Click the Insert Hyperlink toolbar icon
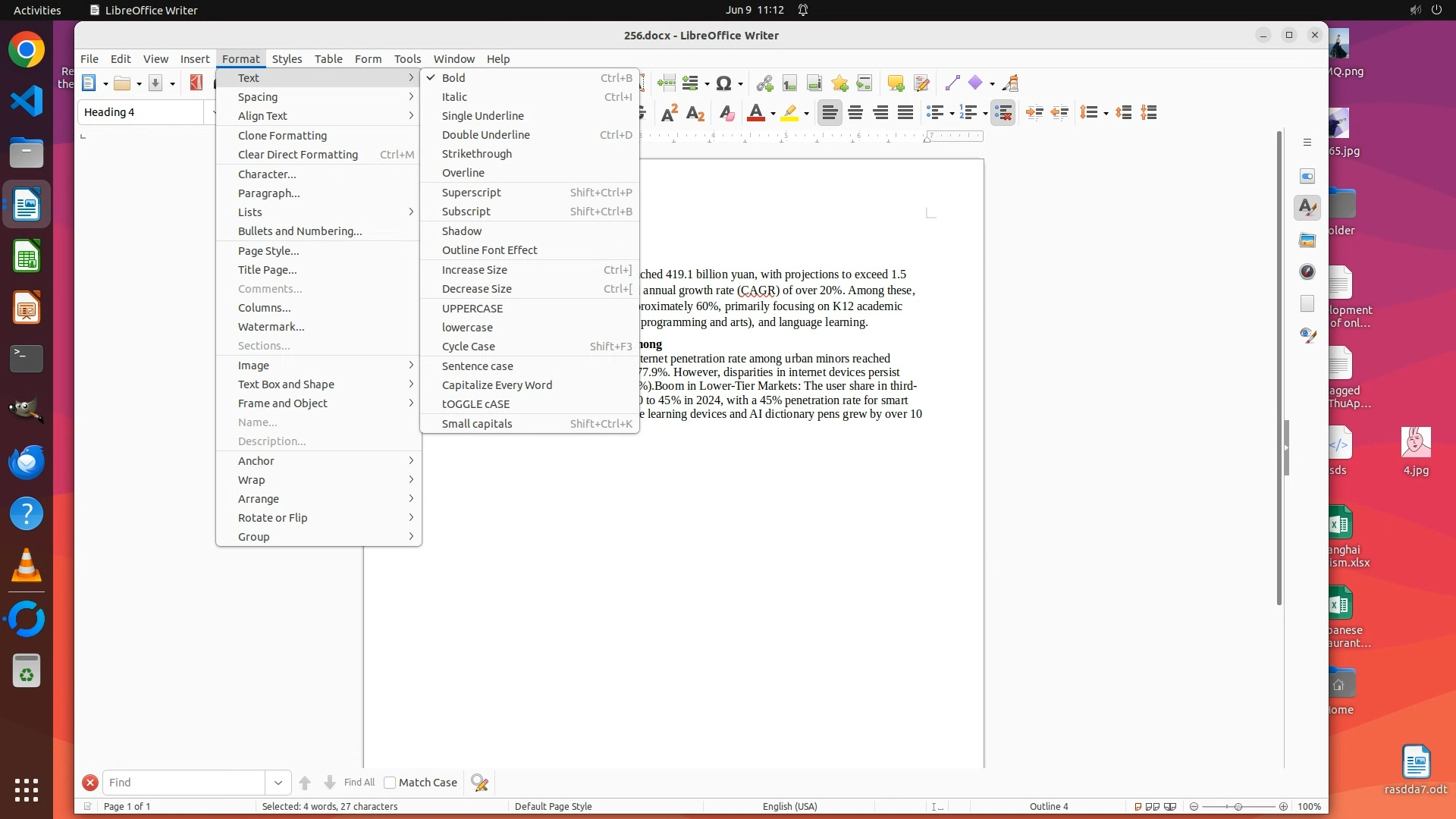Viewport: 1456px width, 819px height. pyautogui.click(x=764, y=83)
